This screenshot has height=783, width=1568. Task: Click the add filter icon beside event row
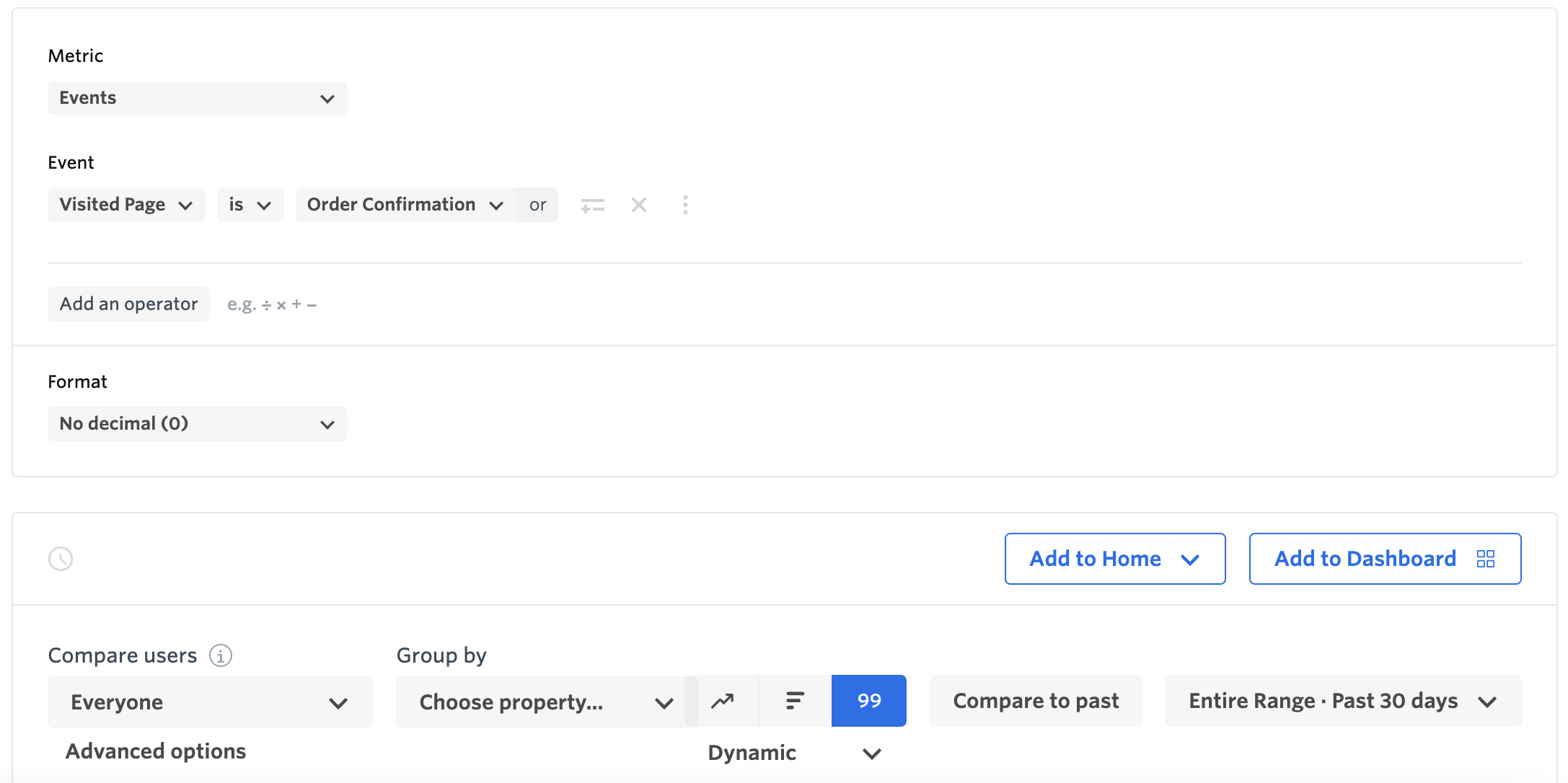[592, 205]
